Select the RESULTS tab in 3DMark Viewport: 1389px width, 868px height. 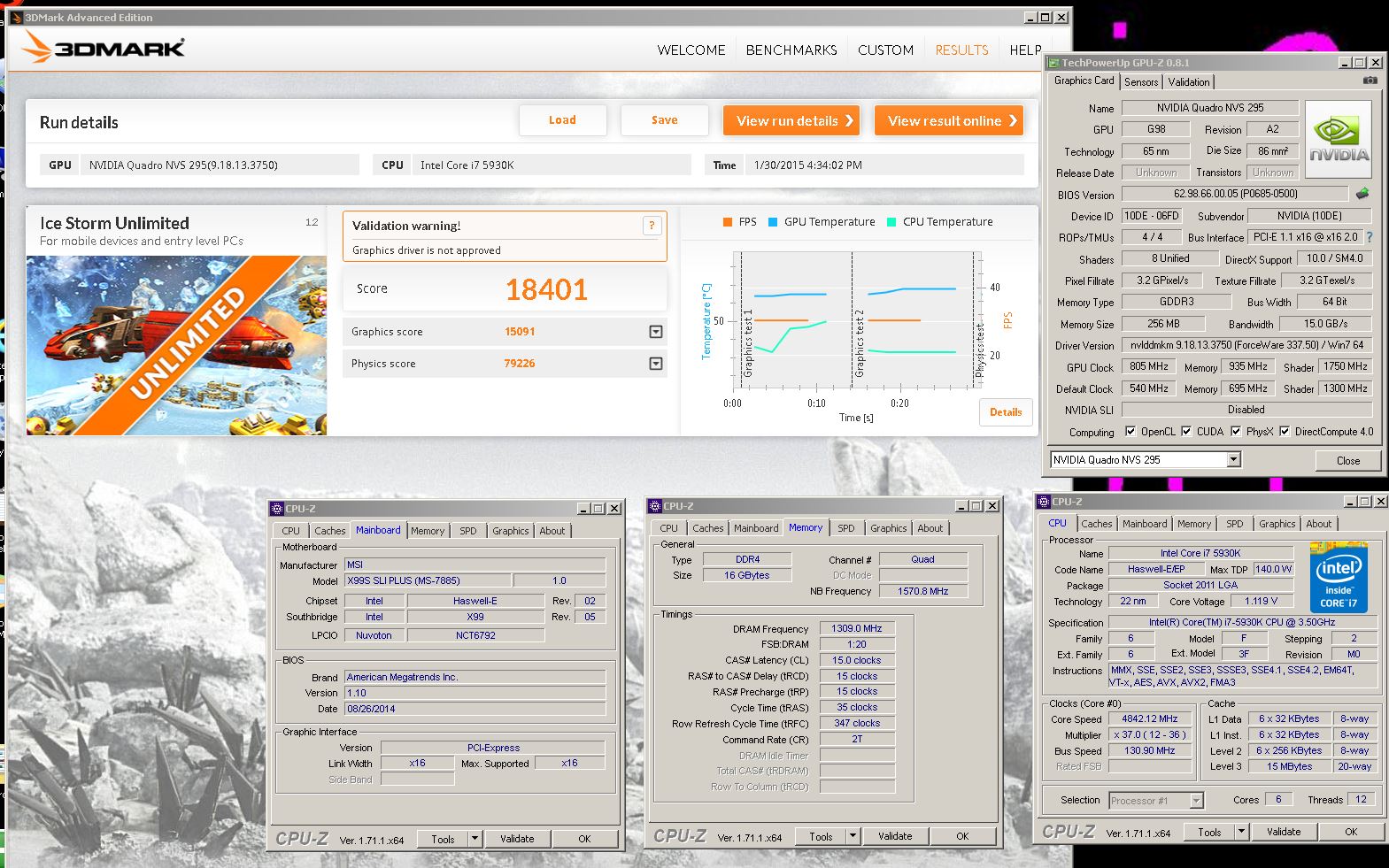tap(961, 50)
